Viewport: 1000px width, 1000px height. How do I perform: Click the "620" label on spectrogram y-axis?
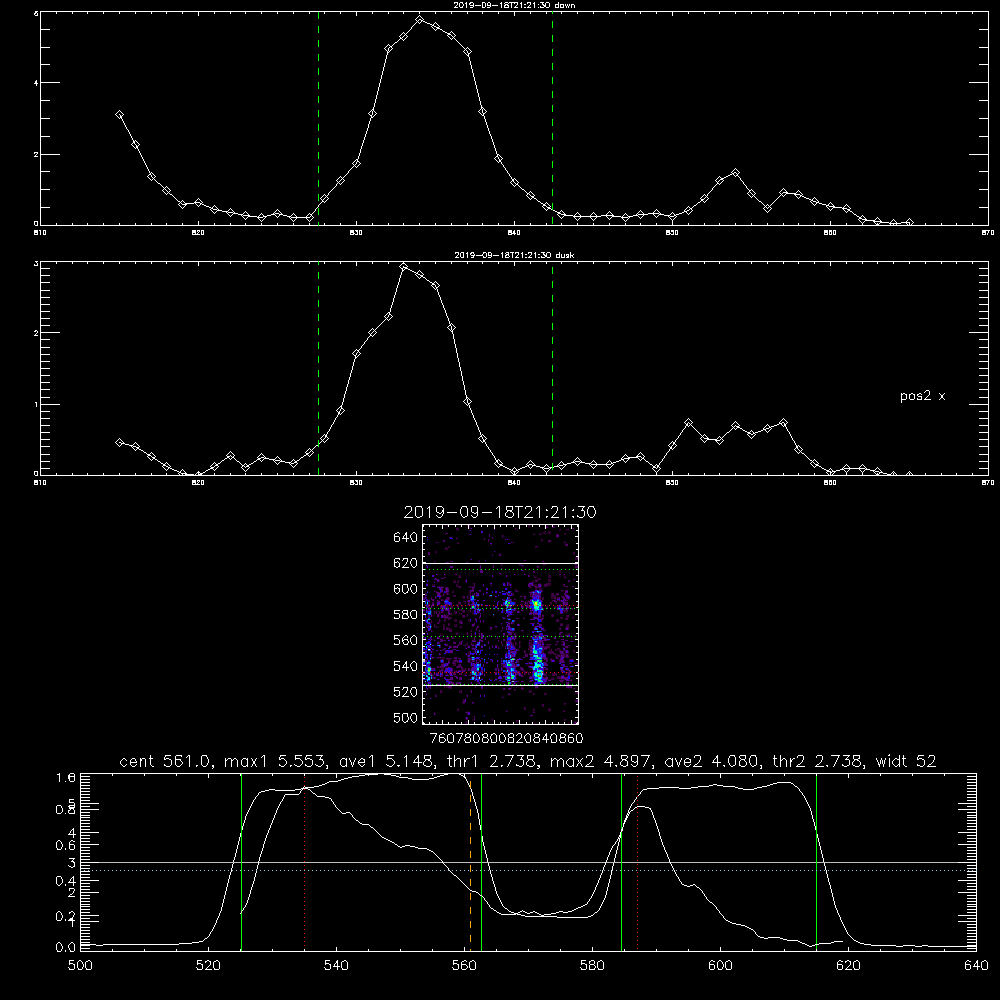click(405, 563)
